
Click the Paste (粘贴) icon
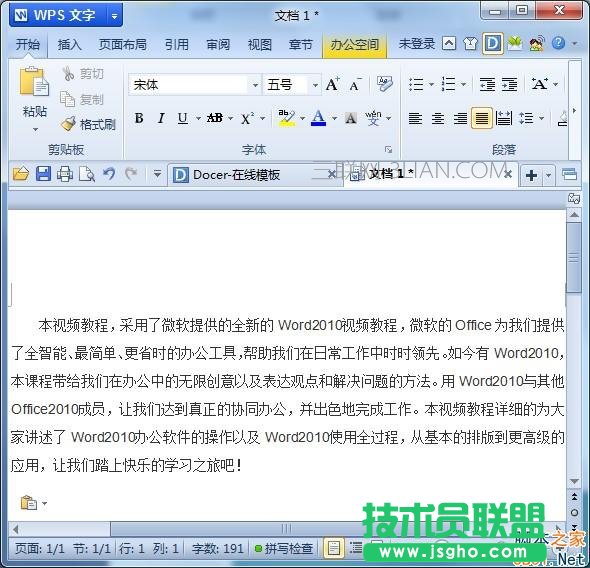[x=34, y=80]
